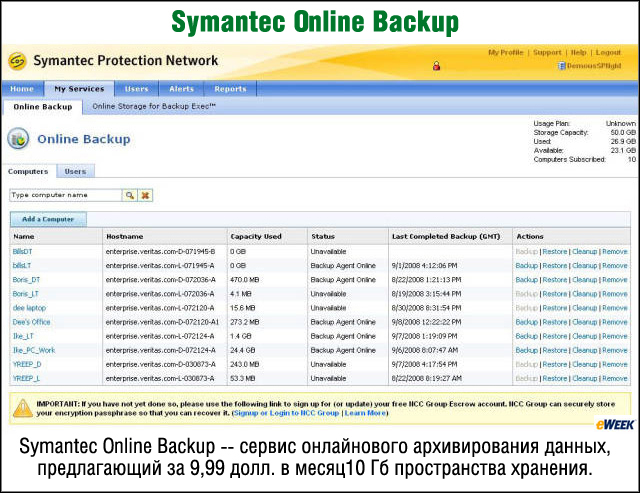Click the Logout link
The width and height of the screenshot is (640, 493).
pos(608,52)
